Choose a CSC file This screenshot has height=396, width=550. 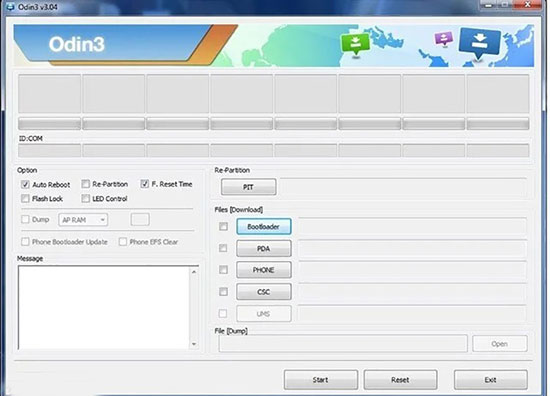coord(264,292)
